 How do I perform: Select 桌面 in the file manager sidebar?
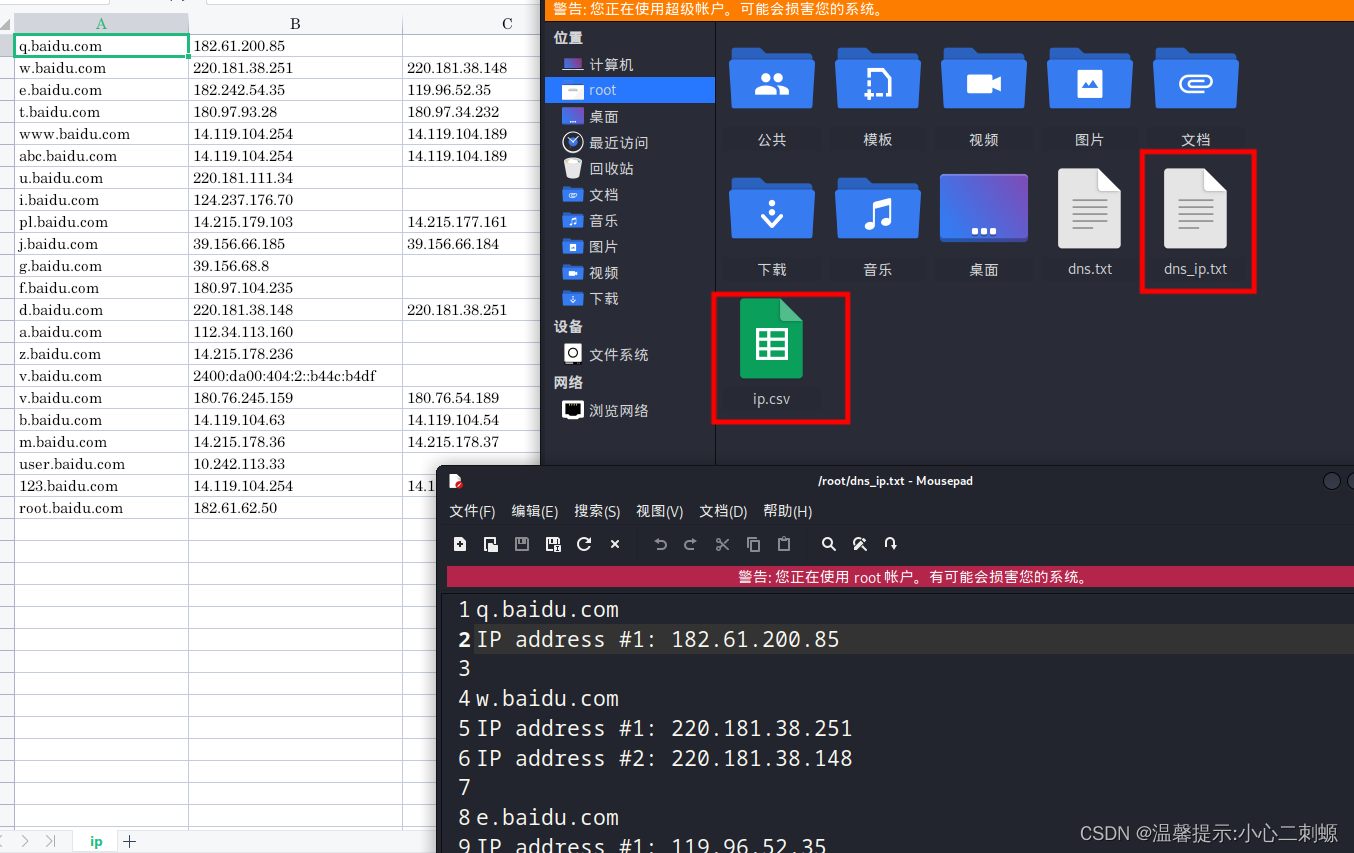(630, 116)
